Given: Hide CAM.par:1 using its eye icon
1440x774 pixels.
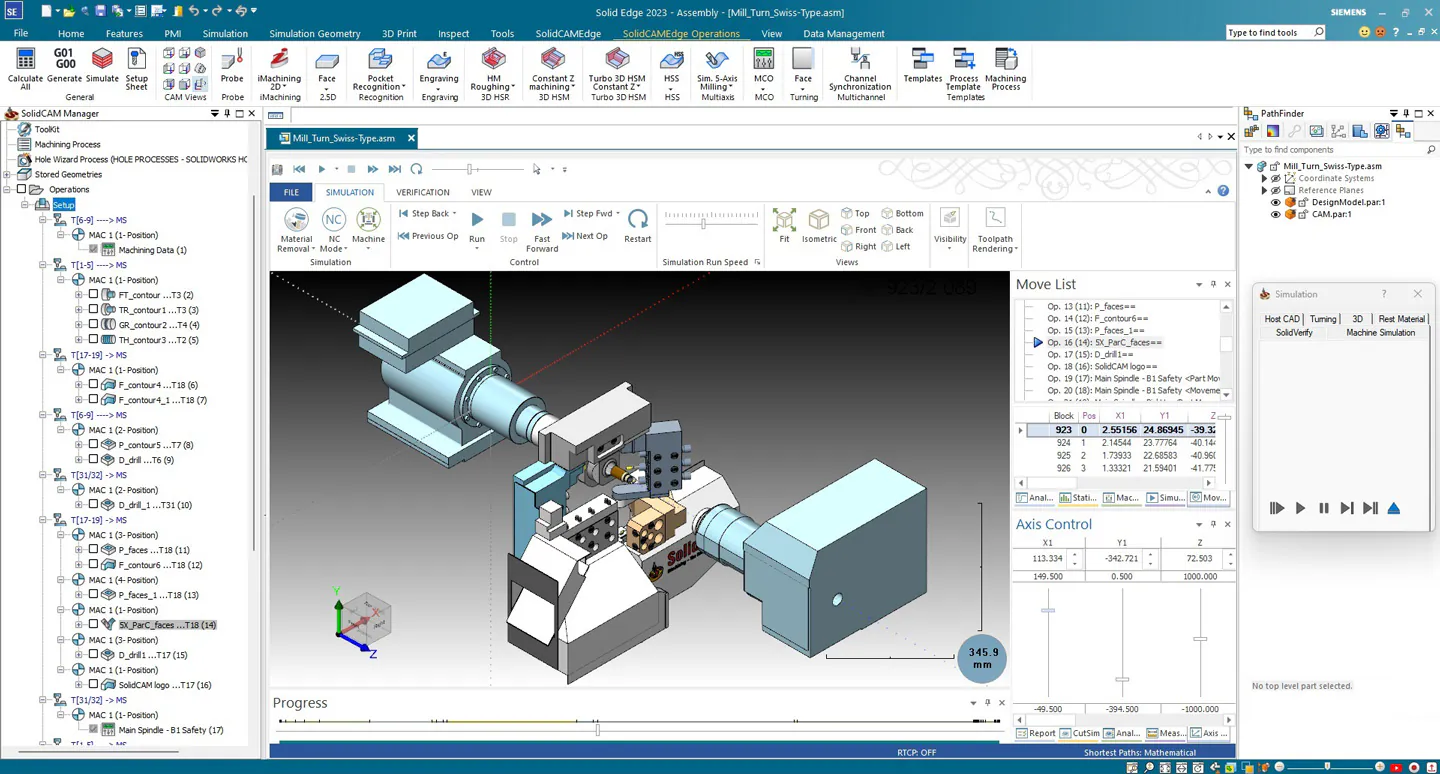Looking at the screenshot, I should [1275, 214].
